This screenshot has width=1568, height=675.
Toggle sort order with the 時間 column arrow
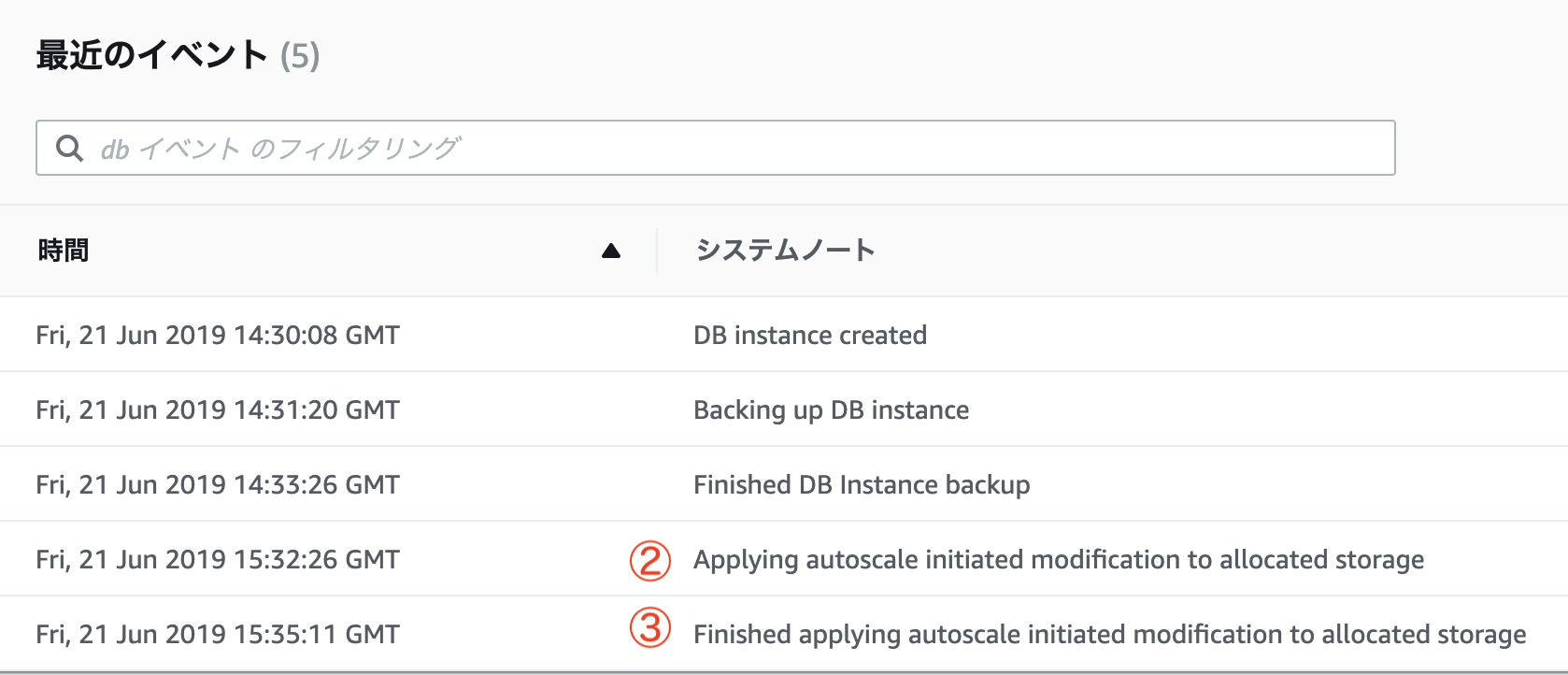(611, 251)
